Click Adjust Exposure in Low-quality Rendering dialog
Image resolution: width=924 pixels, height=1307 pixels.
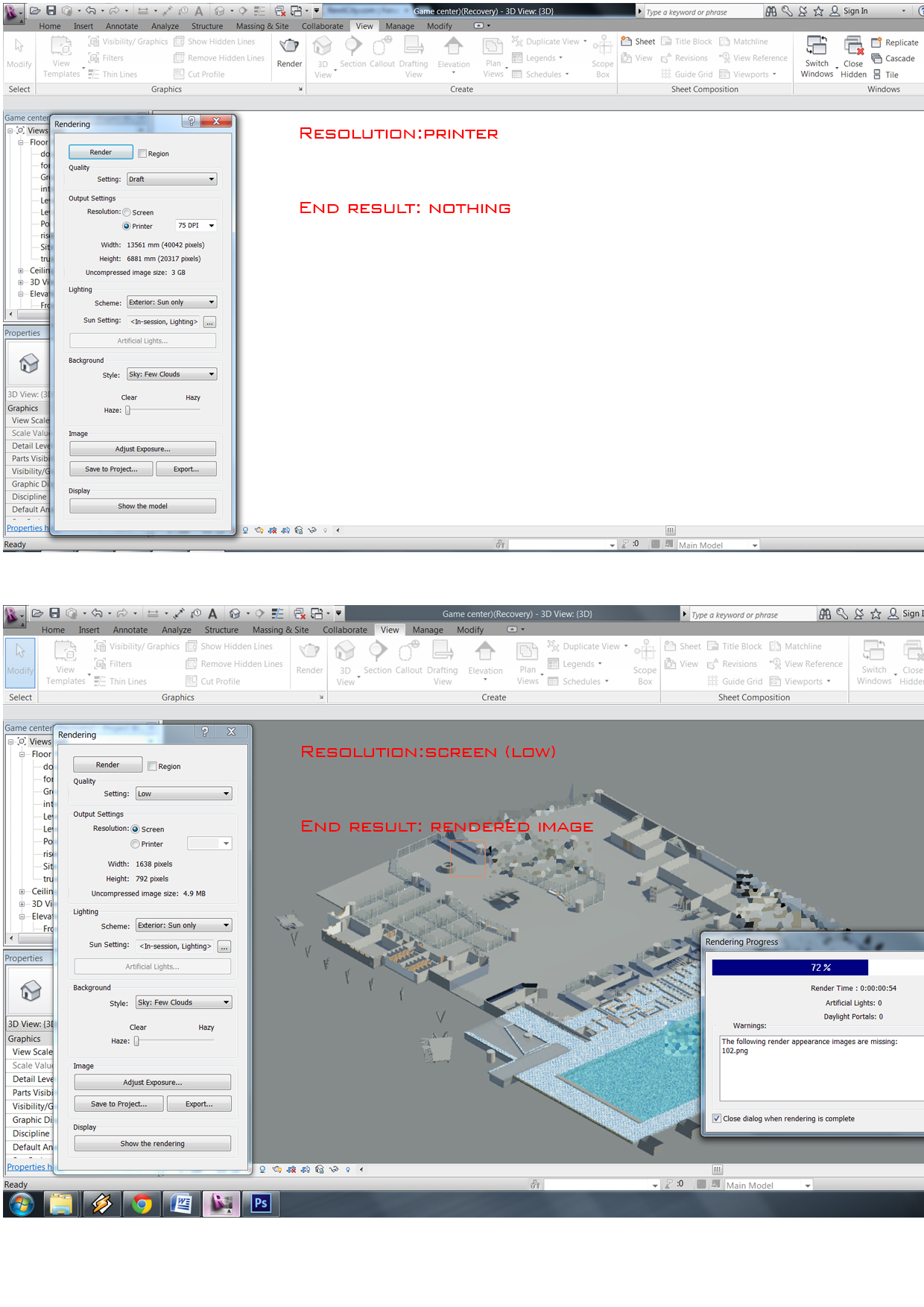click(152, 1082)
